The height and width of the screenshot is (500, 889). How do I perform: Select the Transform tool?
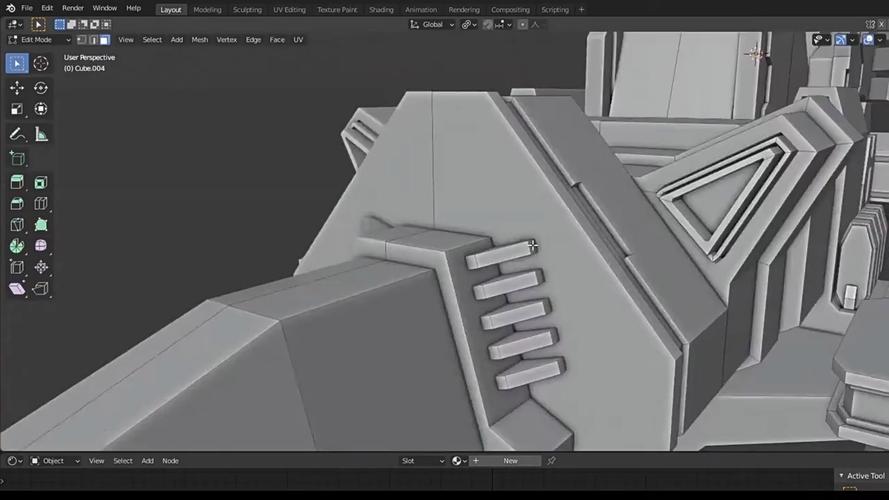pyautogui.click(x=40, y=109)
